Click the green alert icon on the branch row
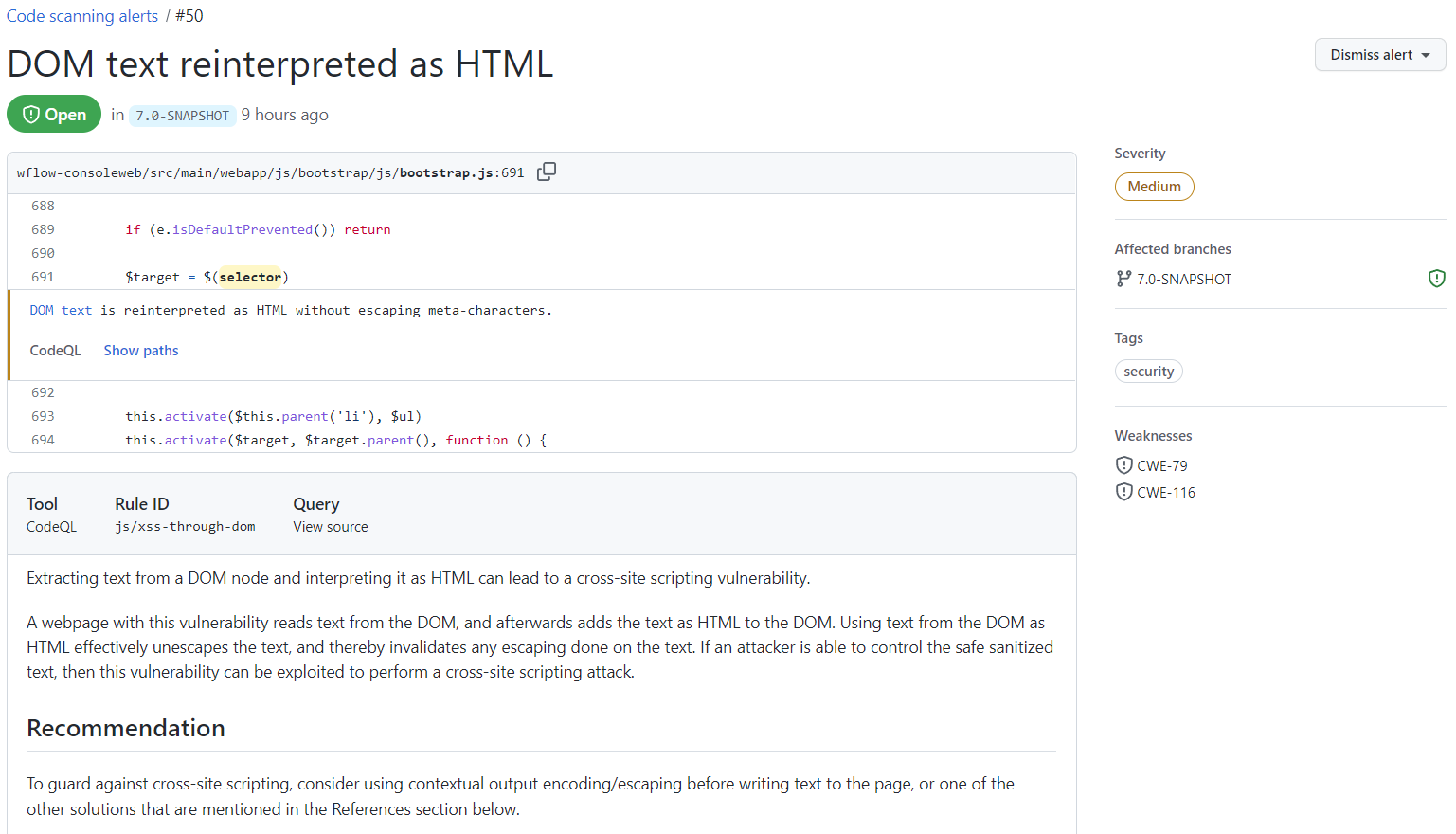 click(1437, 278)
